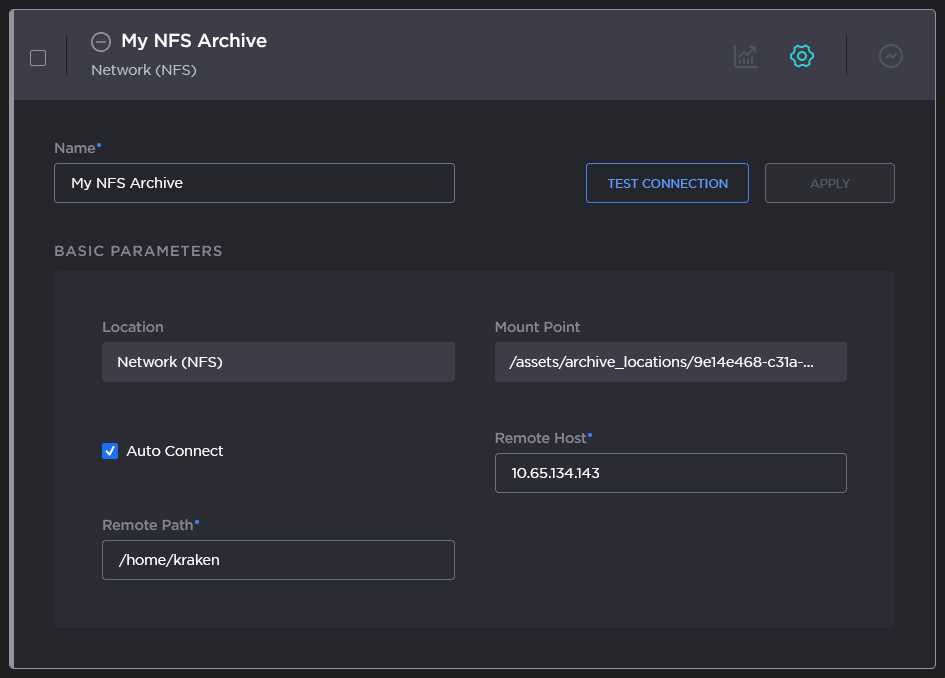Screen dimensions: 945x678
Task: Click the Apply button
Action: pos(829,183)
